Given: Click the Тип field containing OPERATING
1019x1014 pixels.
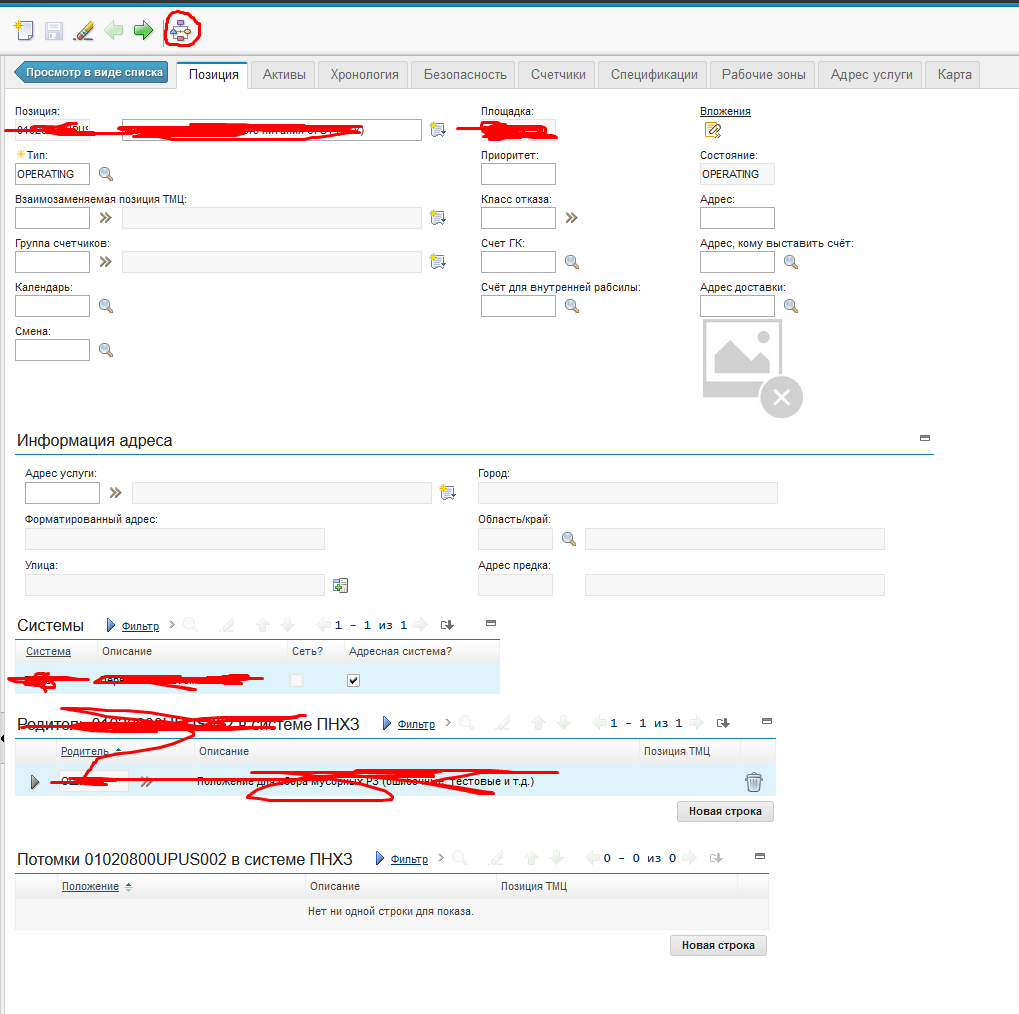Looking at the screenshot, I should pyautogui.click(x=52, y=174).
